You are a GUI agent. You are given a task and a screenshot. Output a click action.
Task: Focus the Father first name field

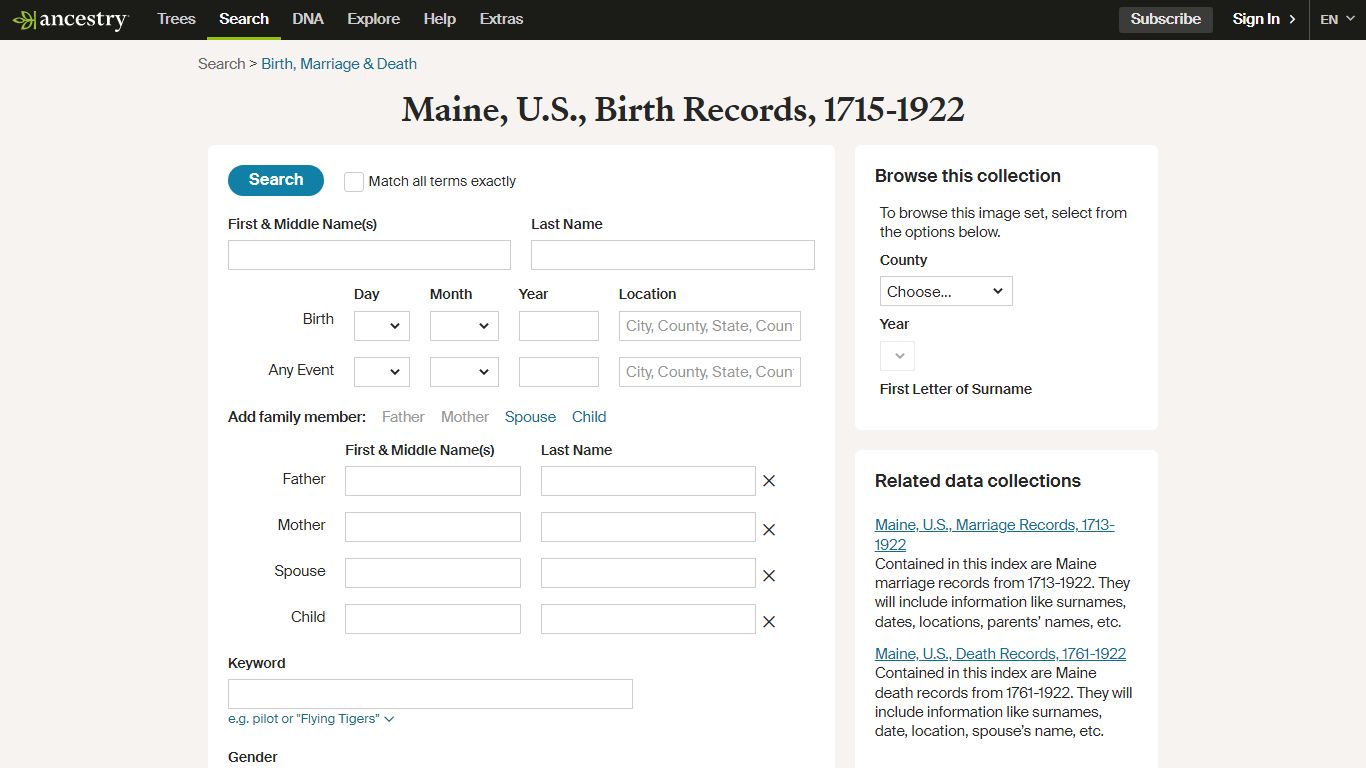[433, 481]
